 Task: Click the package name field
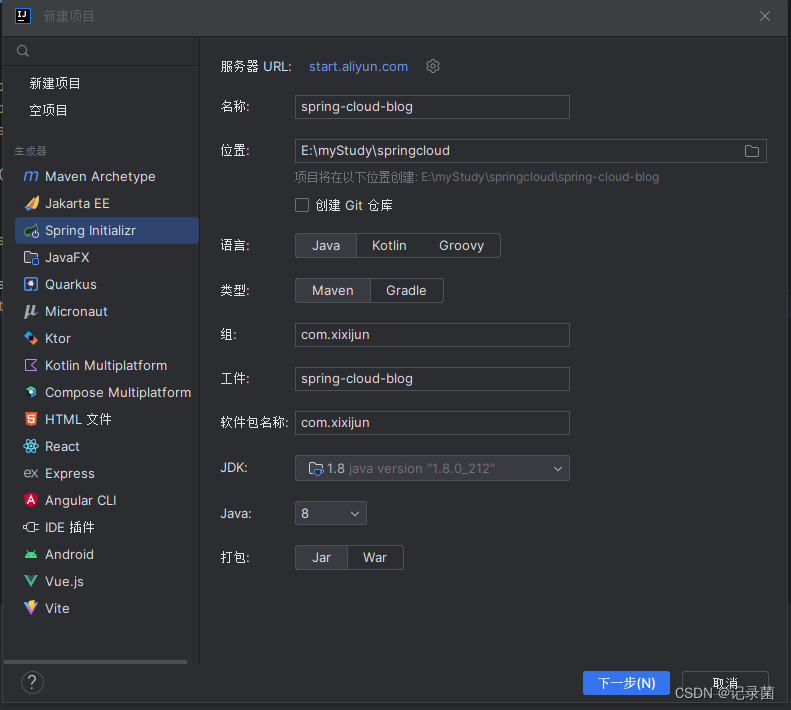432,423
